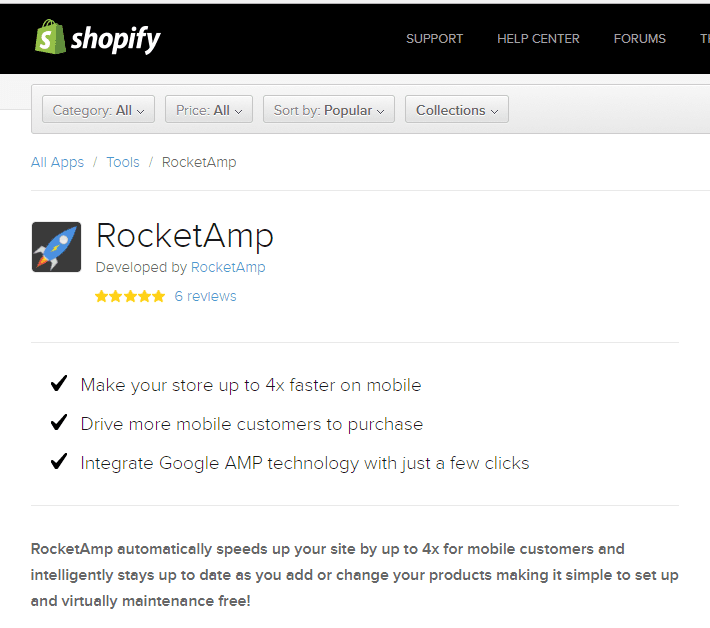The width and height of the screenshot is (710, 628).
Task: Open the Category: All dropdown
Action: click(x=98, y=110)
